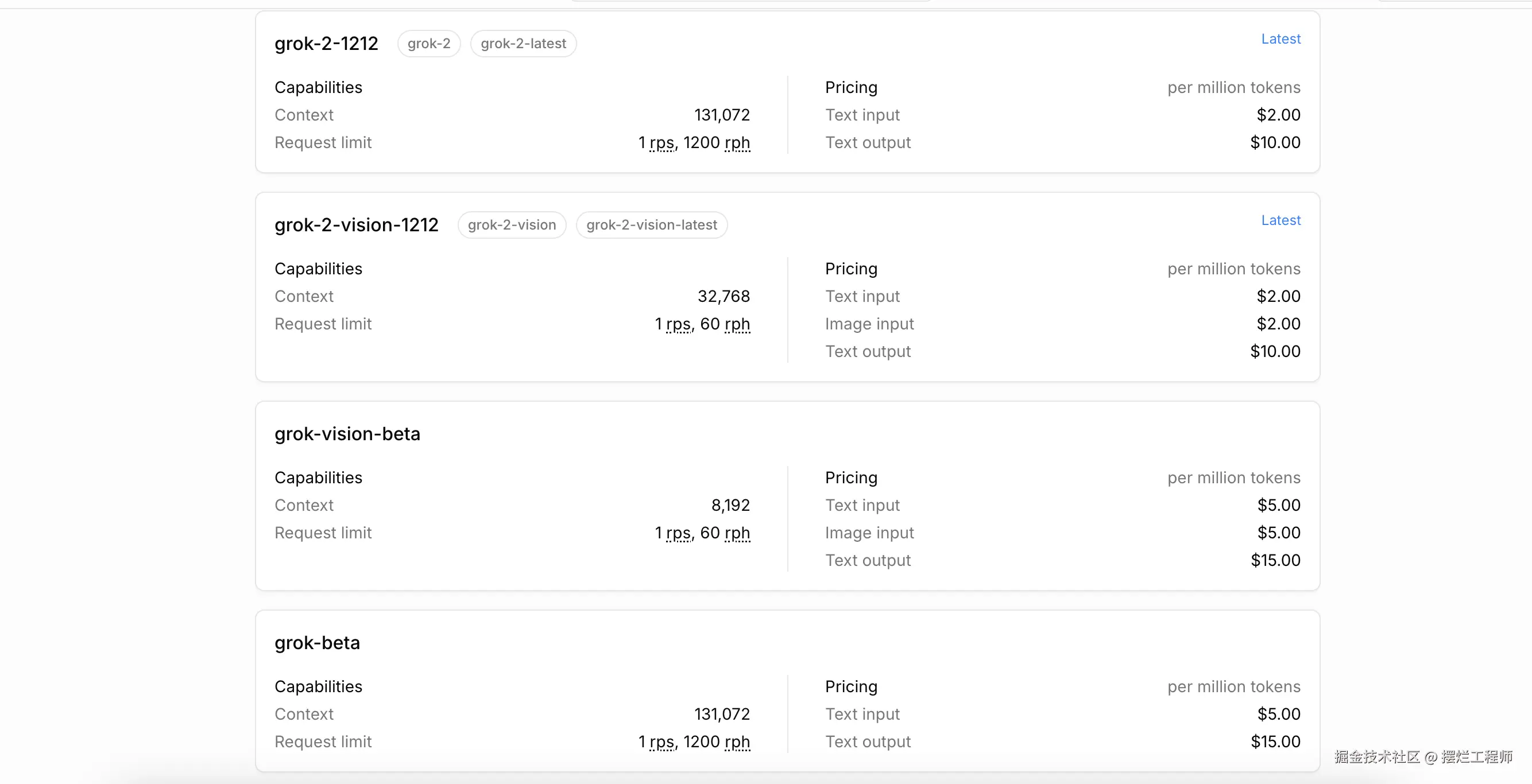Click the grok-2-latest alias tag
This screenshot has height=784, width=1532.
point(523,44)
